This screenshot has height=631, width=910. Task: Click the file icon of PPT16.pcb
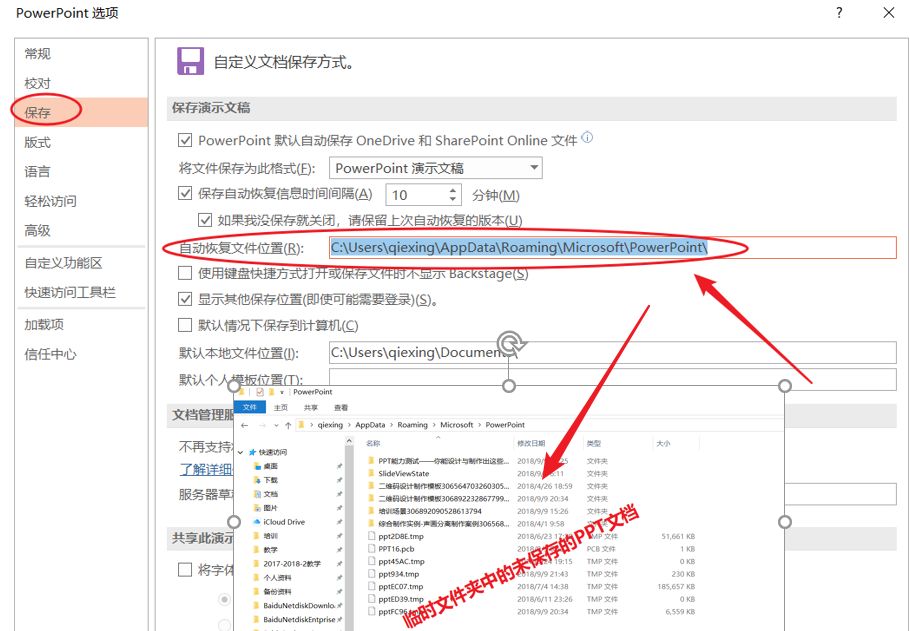coord(372,549)
